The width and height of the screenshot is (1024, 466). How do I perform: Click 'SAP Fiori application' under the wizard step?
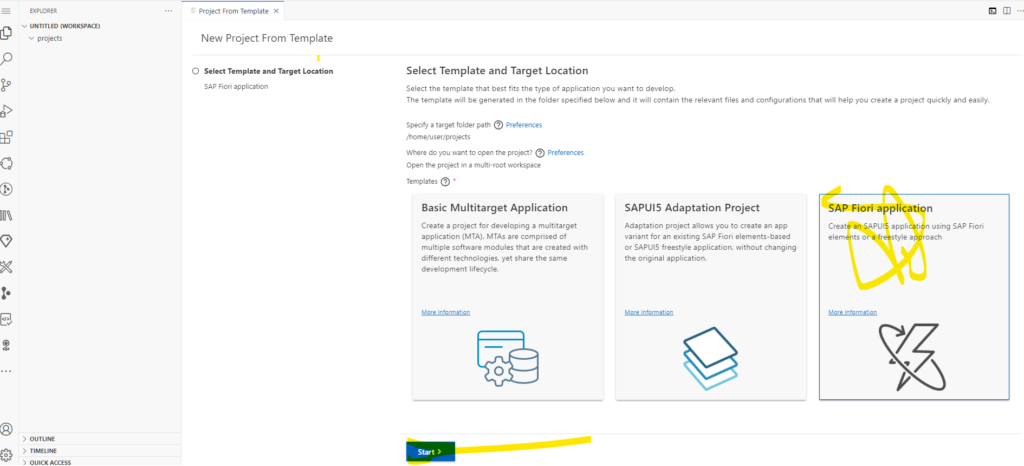pyautogui.click(x=236, y=86)
